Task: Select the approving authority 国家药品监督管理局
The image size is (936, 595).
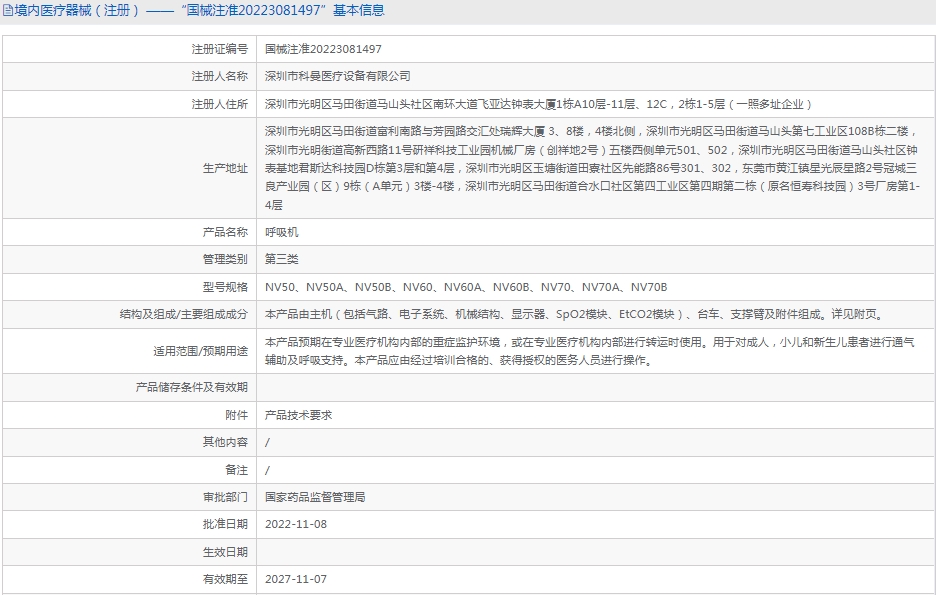Action: tap(315, 497)
